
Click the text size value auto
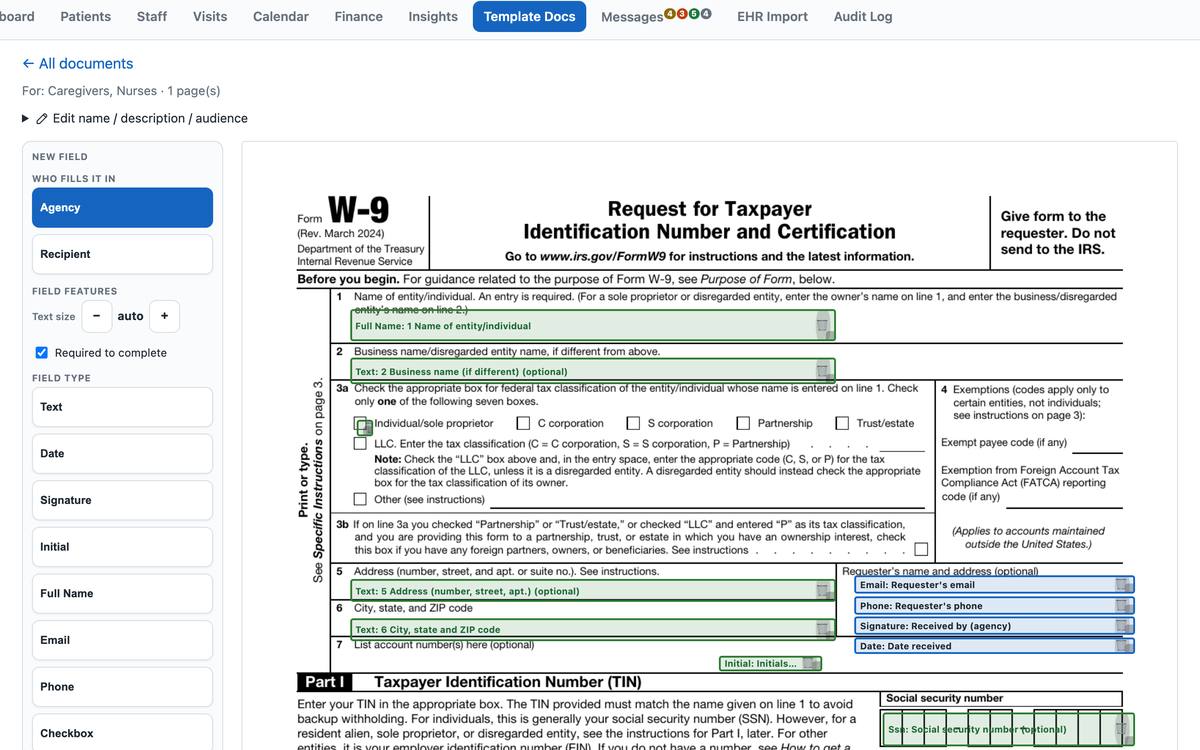(x=130, y=316)
